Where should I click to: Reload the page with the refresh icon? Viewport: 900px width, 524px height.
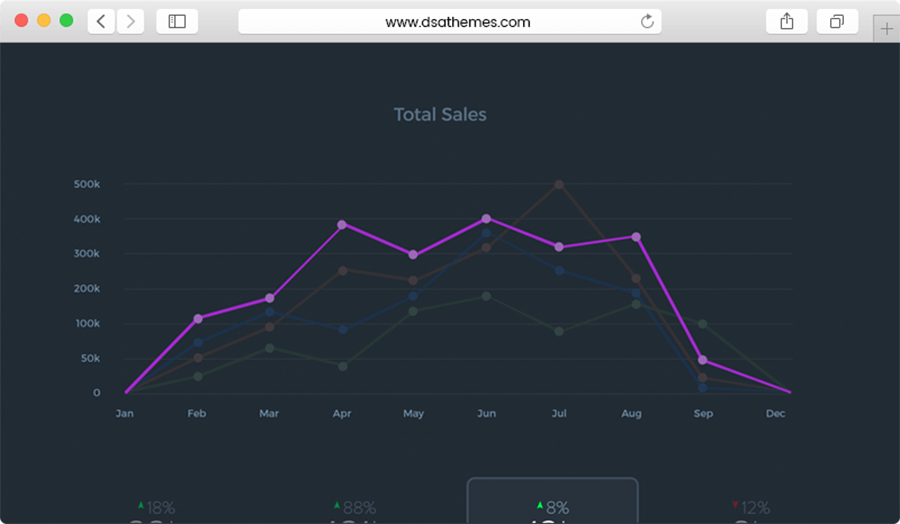coord(647,21)
